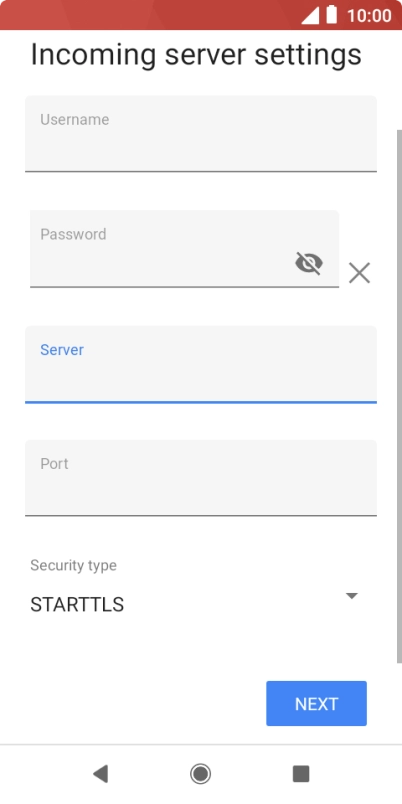Focus the Username input field
This screenshot has height=804, width=402.
[x=201, y=133]
